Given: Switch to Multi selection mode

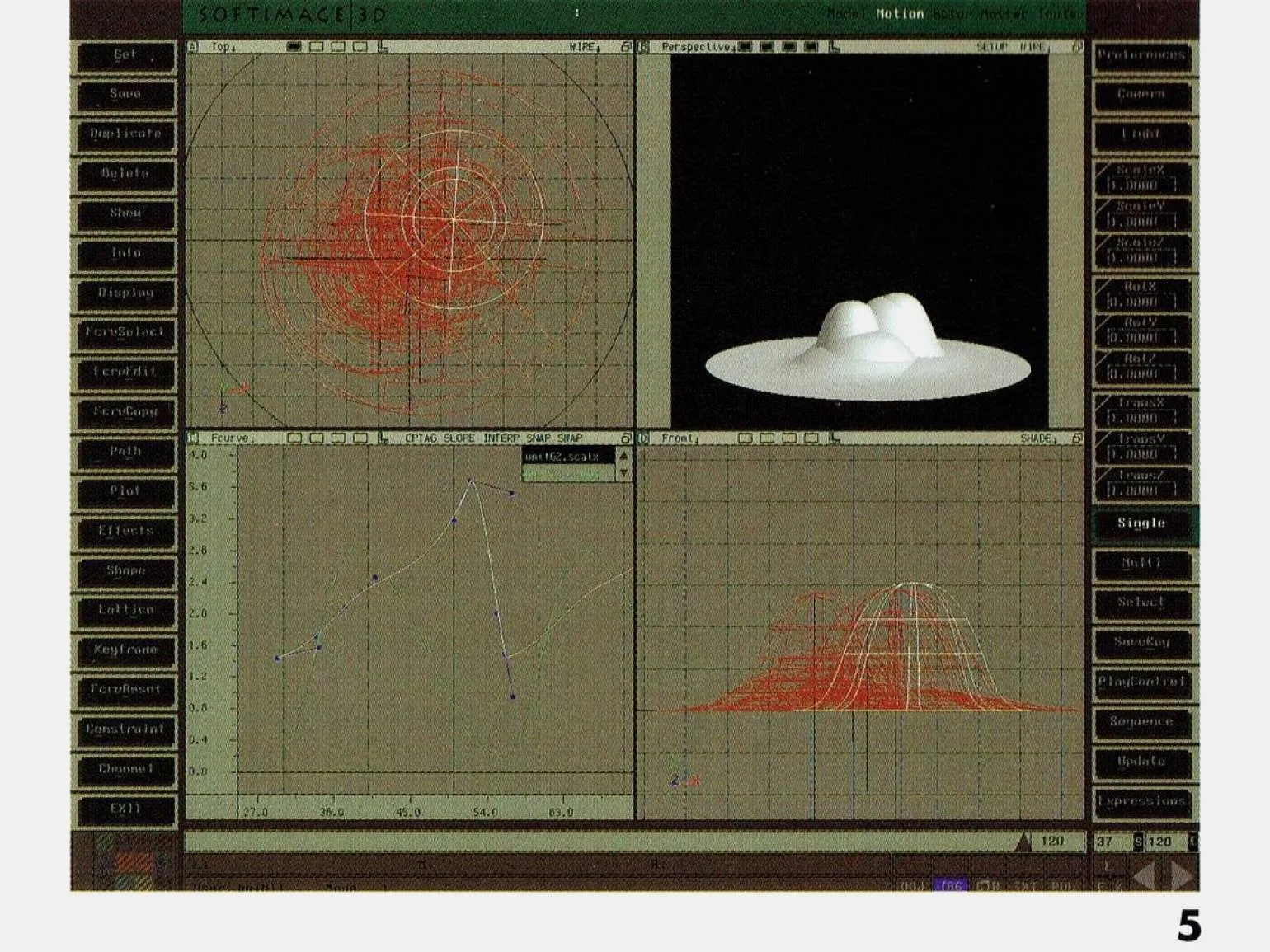Looking at the screenshot, I should [1141, 564].
